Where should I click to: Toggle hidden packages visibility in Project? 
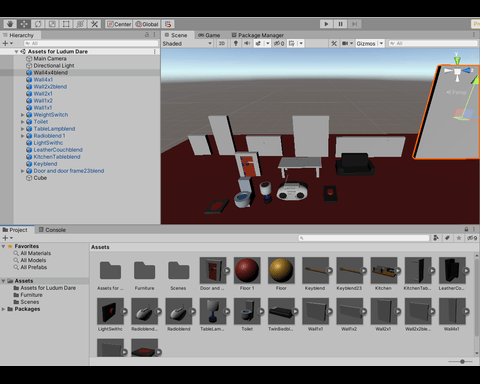pos(472,238)
